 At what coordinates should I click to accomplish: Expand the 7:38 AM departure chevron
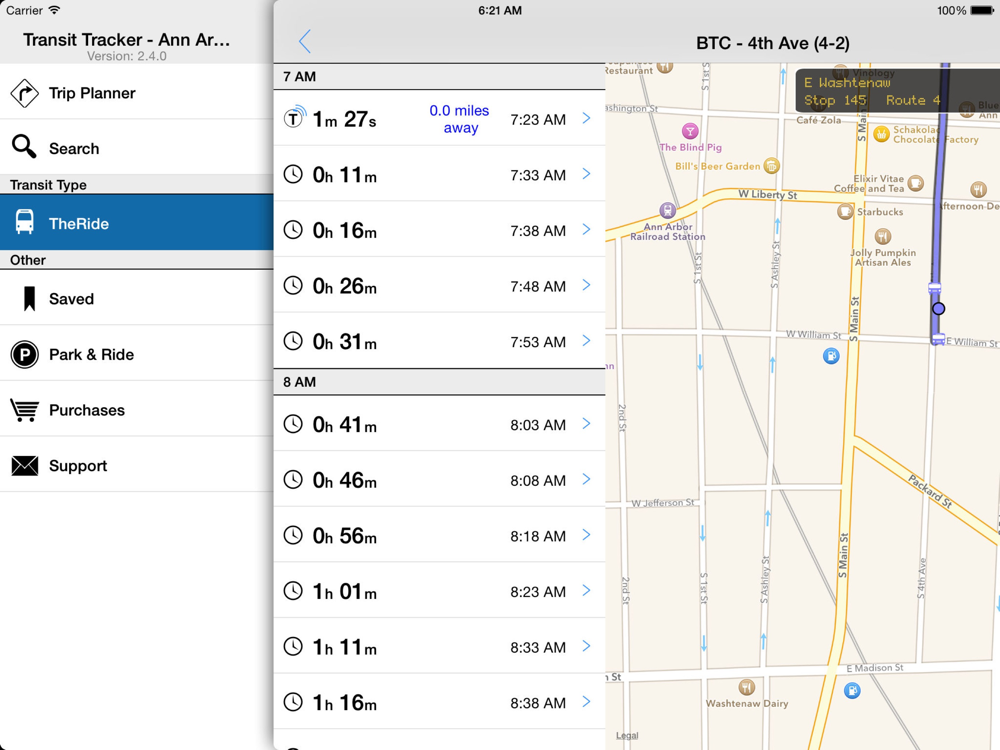point(587,230)
